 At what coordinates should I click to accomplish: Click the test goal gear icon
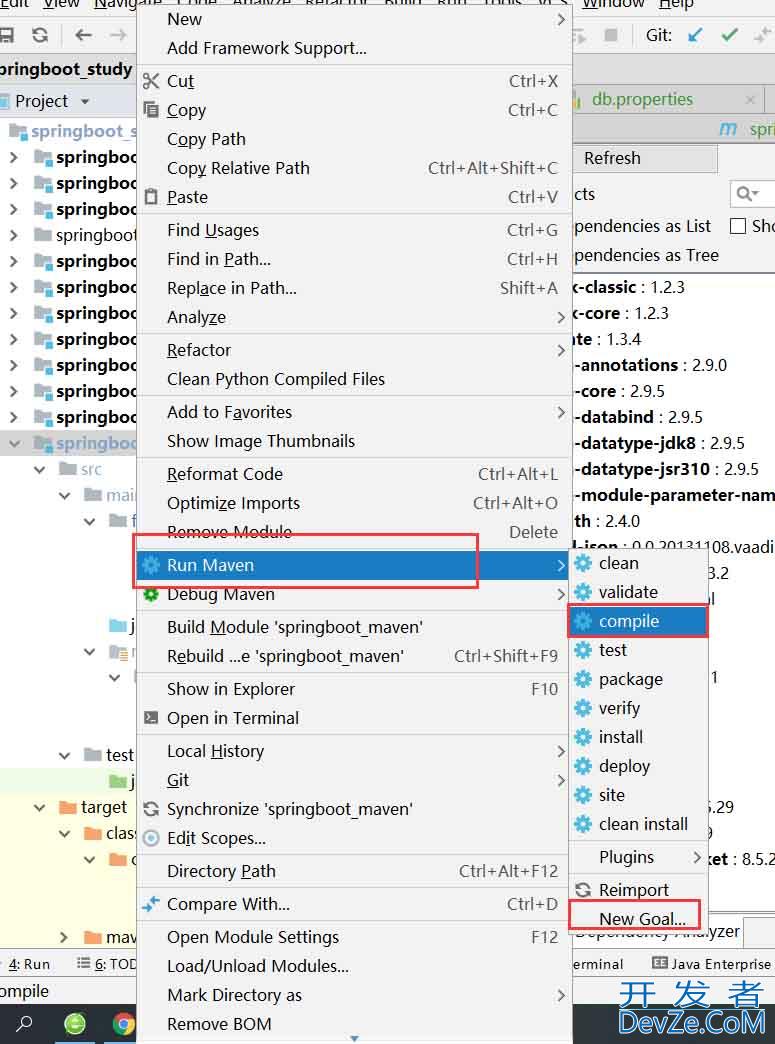click(583, 650)
